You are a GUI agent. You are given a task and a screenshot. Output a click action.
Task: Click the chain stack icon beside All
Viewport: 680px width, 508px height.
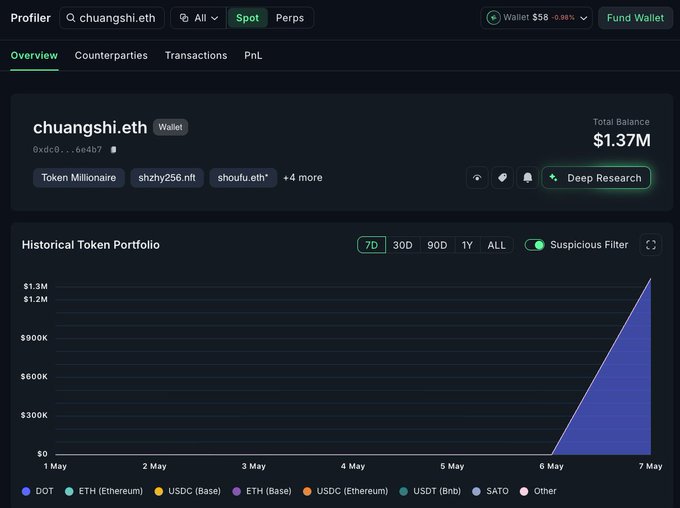[184, 18]
